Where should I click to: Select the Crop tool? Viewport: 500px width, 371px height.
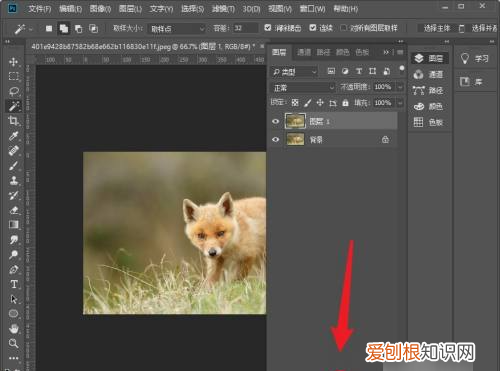click(x=14, y=121)
